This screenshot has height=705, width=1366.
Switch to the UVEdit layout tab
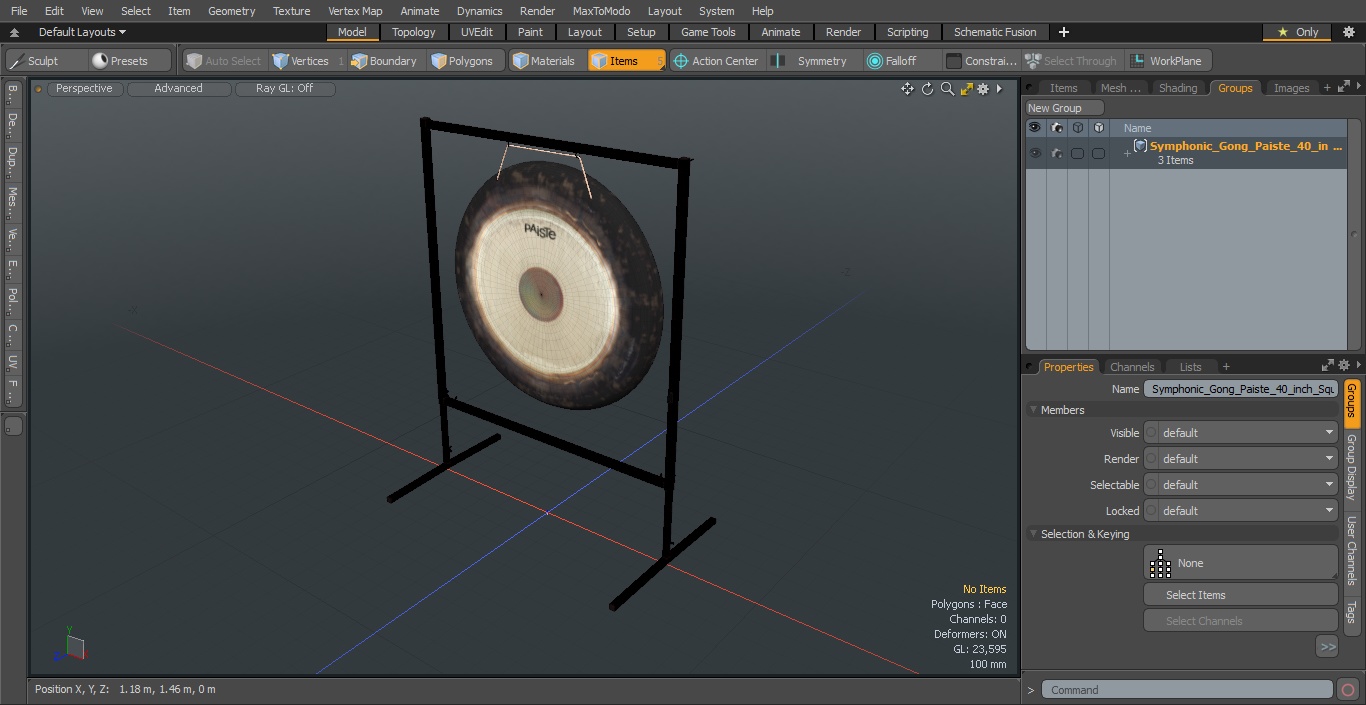click(x=477, y=32)
